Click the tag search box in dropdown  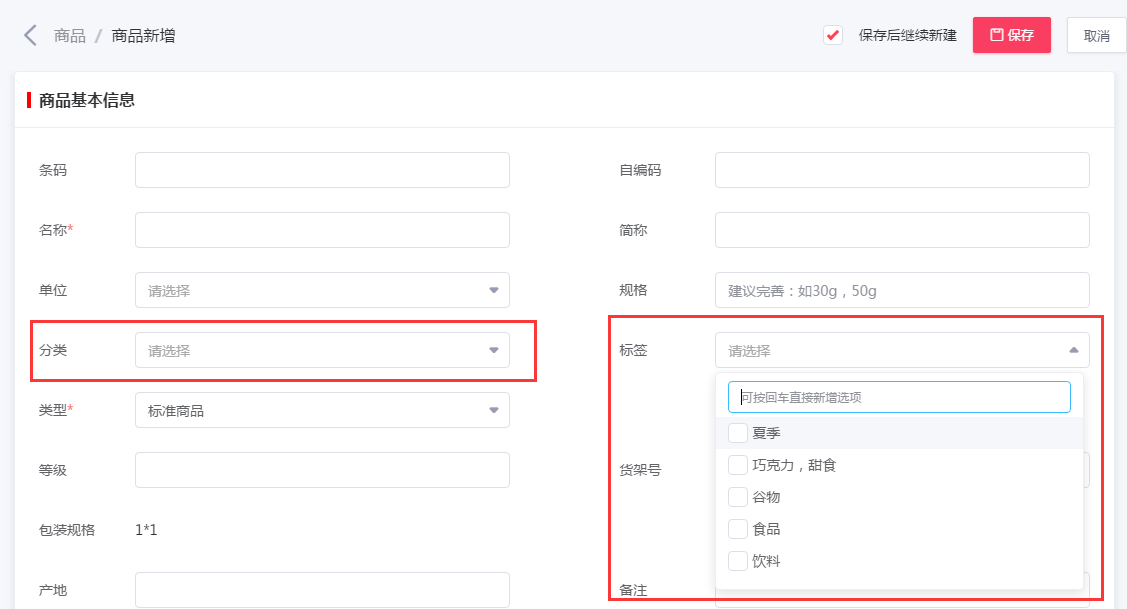pyautogui.click(x=898, y=397)
